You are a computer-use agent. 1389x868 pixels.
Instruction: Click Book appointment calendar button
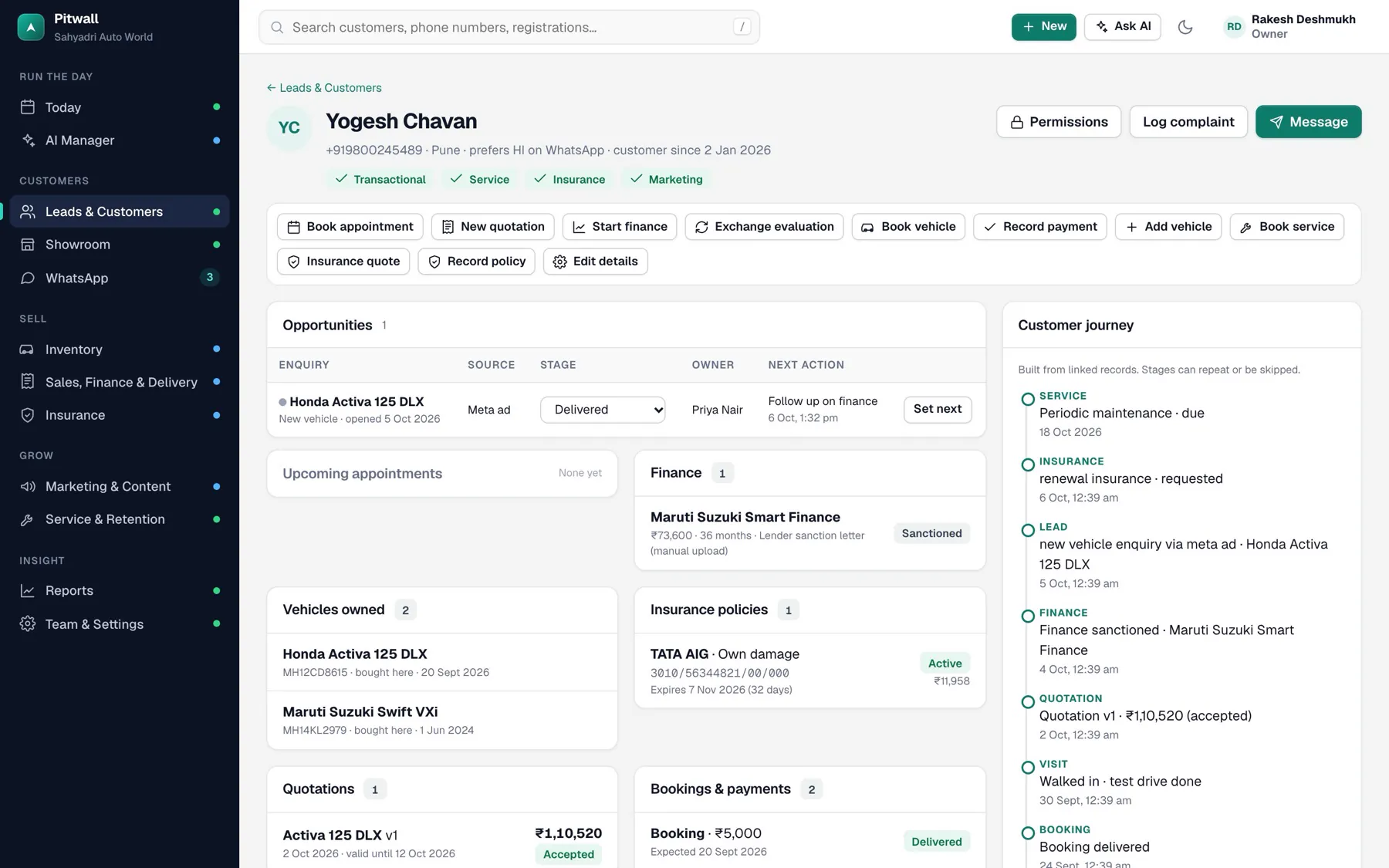pos(350,227)
